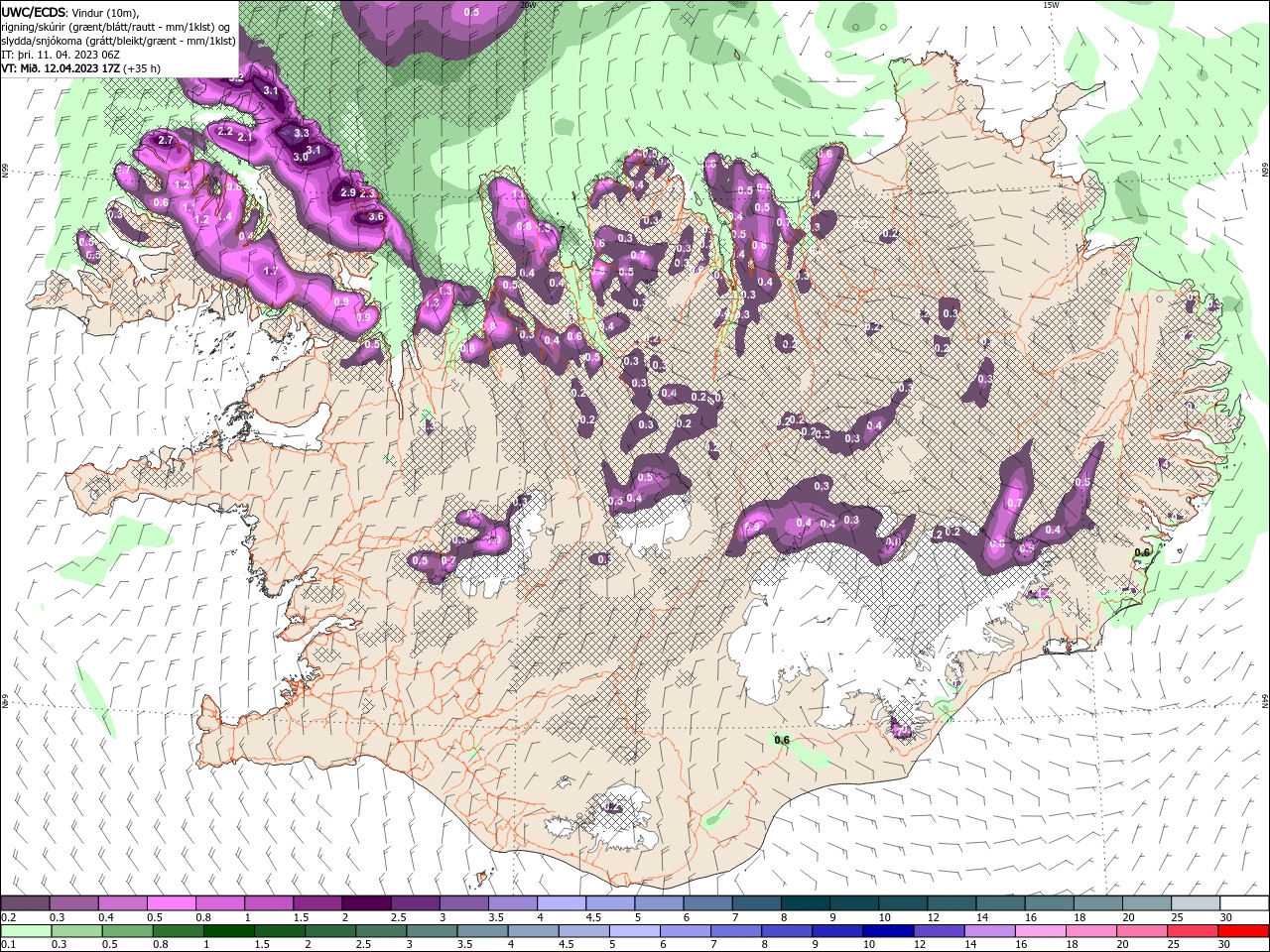Image resolution: width=1270 pixels, height=952 pixels.
Task: Click the 3.6 snowfall value on the map
Action: point(375,216)
